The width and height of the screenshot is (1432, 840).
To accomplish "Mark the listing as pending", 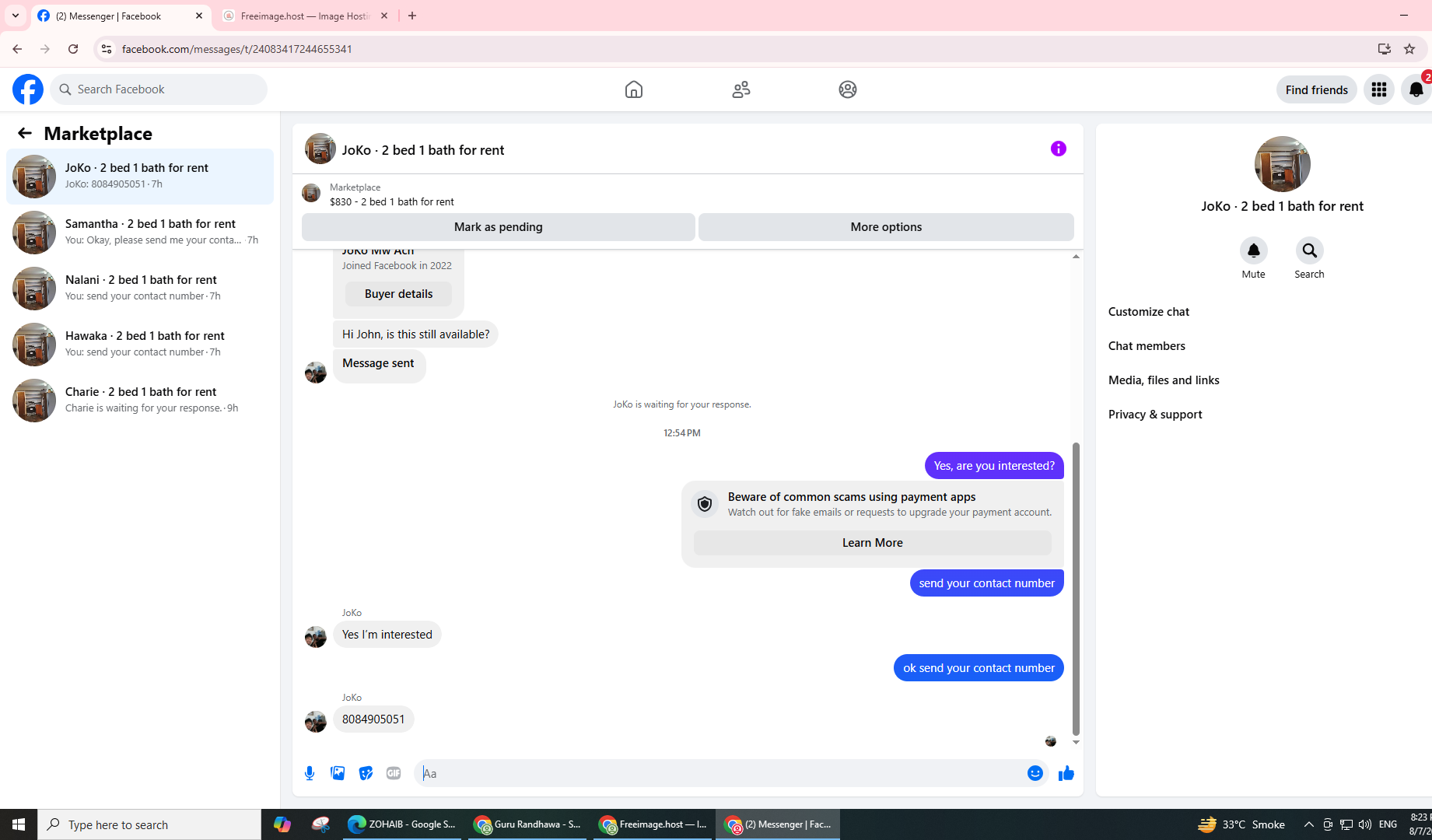I will pos(499,227).
